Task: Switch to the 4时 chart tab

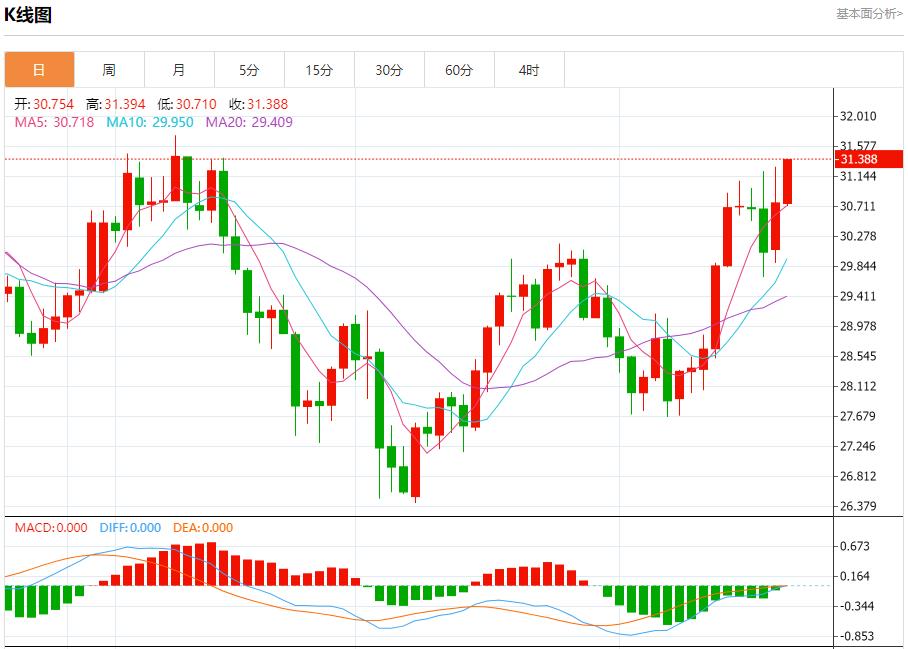Action: tap(529, 70)
